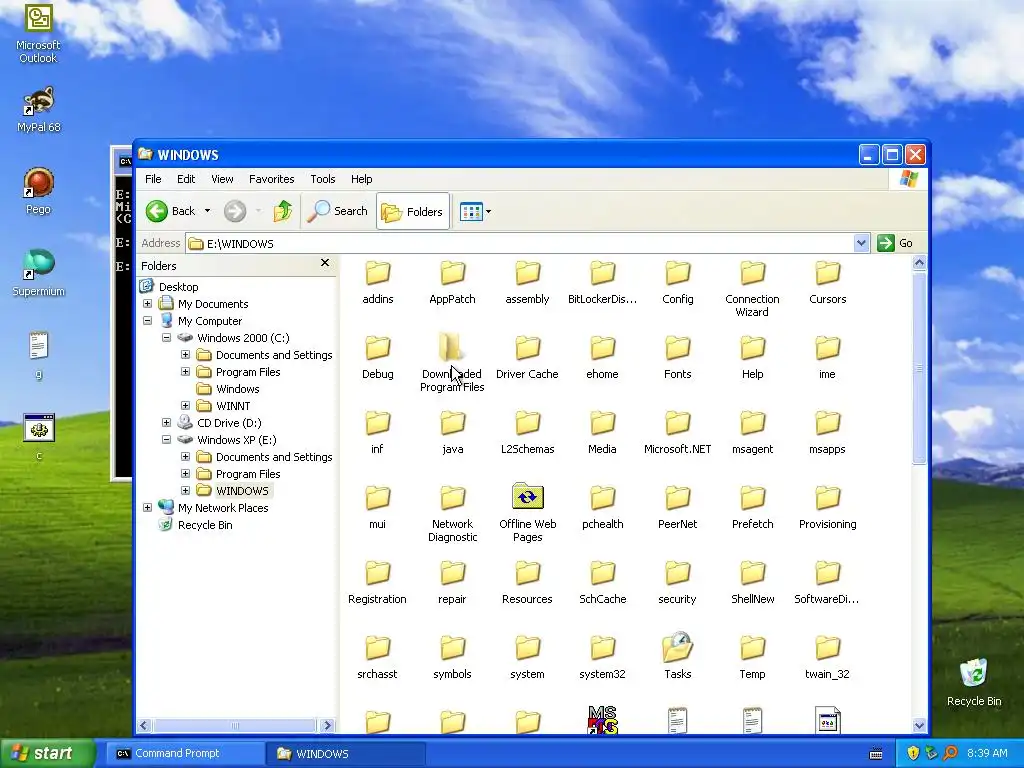Expand My Documents in the folder tree
Image resolution: width=1024 pixels, height=768 pixels.
click(148, 304)
